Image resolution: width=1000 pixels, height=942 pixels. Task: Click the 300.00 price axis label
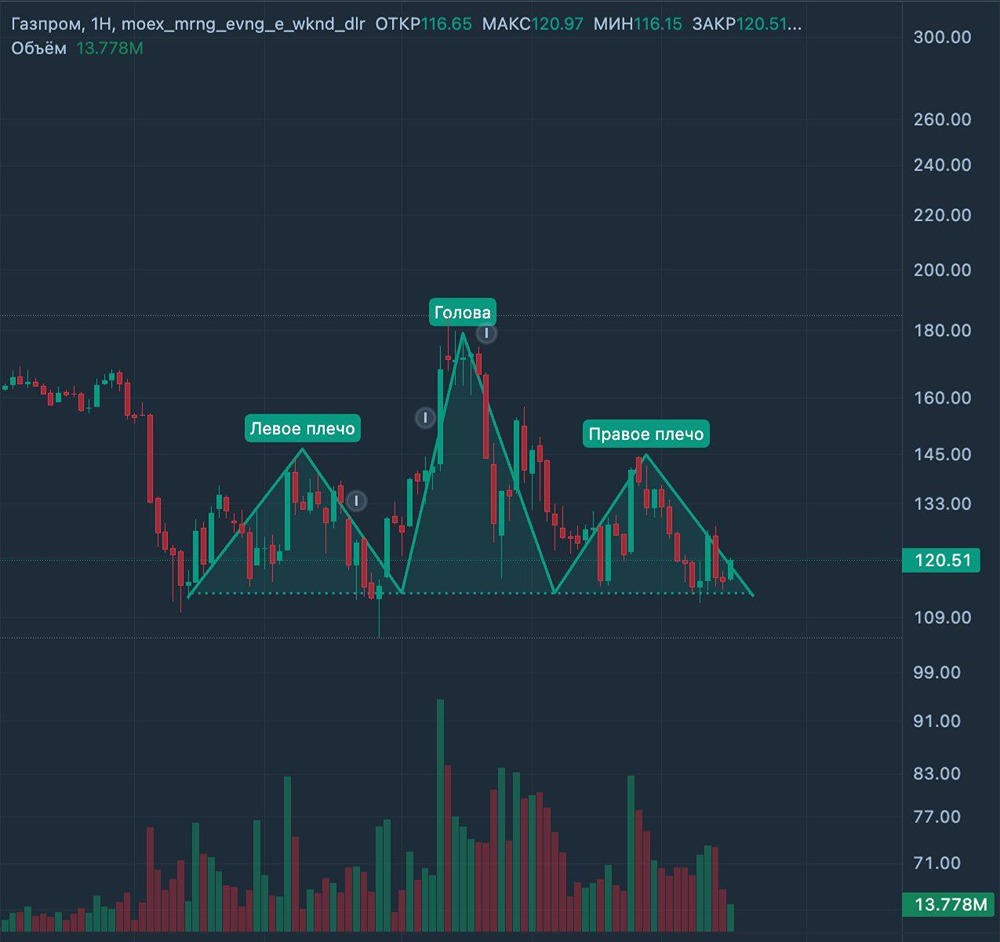tap(942, 37)
